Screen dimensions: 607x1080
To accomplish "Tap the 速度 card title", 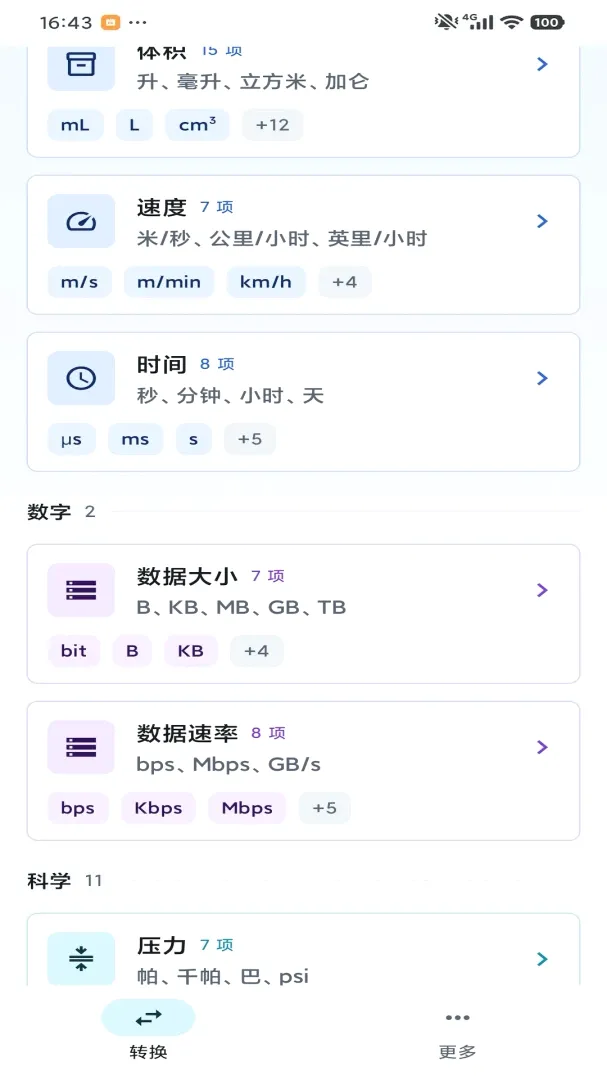I will click(162, 207).
